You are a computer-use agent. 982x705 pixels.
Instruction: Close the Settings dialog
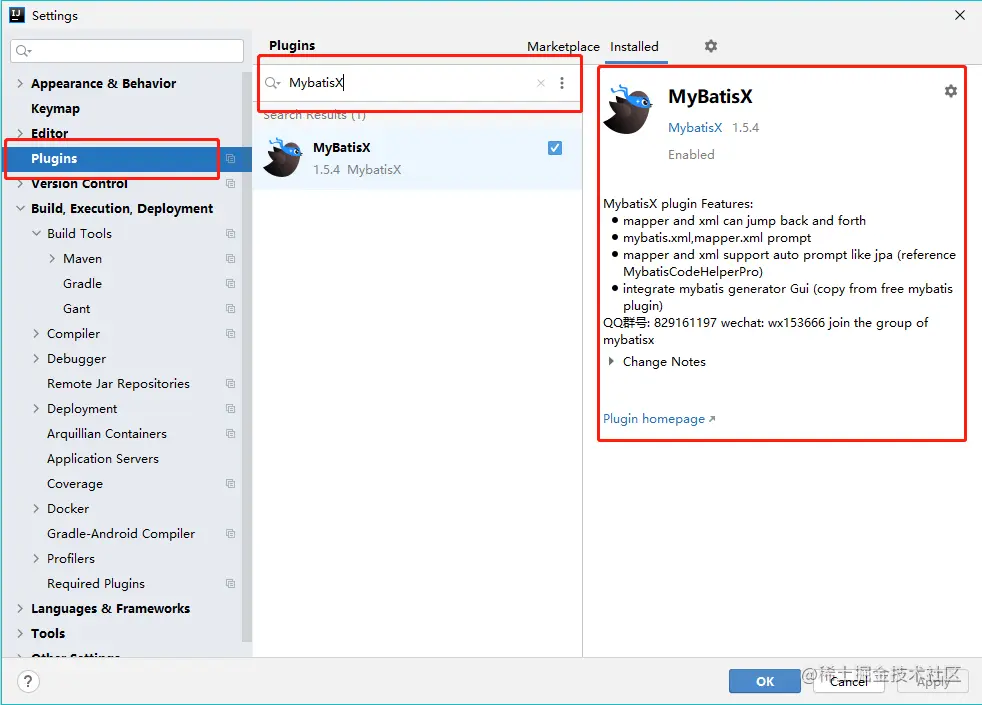click(959, 15)
